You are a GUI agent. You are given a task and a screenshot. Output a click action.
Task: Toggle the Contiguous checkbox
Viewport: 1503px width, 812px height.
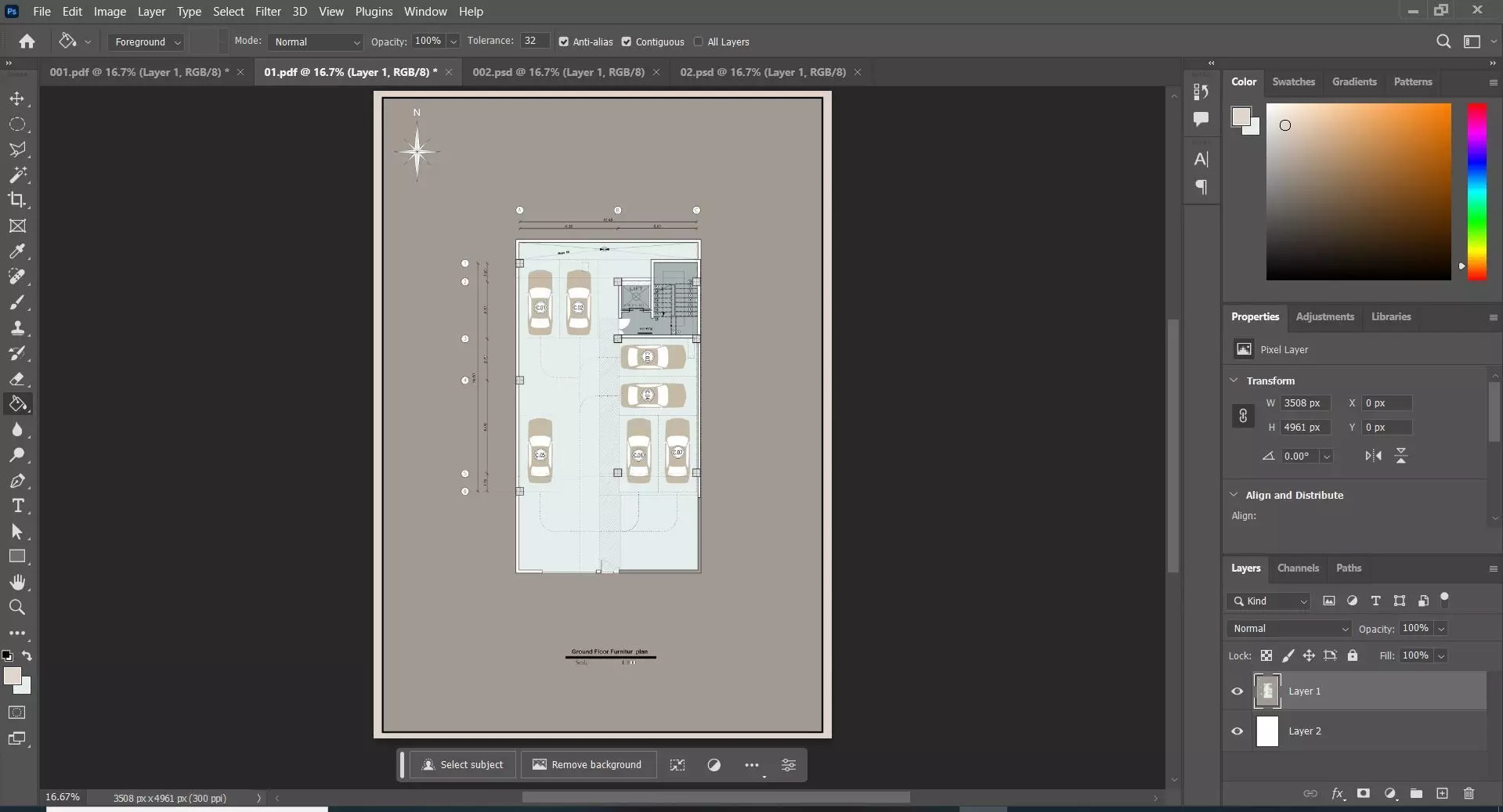[627, 42]
